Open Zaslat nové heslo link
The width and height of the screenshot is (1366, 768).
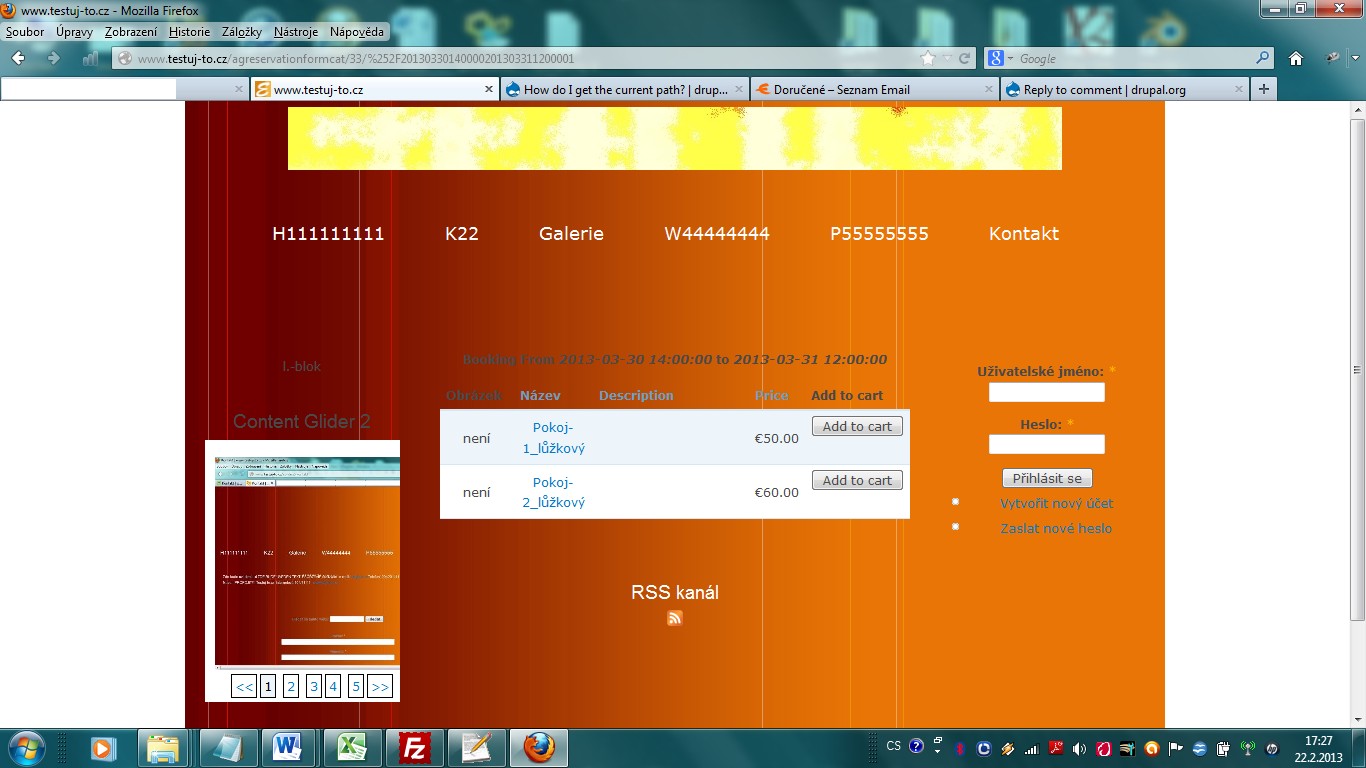pos(1056,528)
